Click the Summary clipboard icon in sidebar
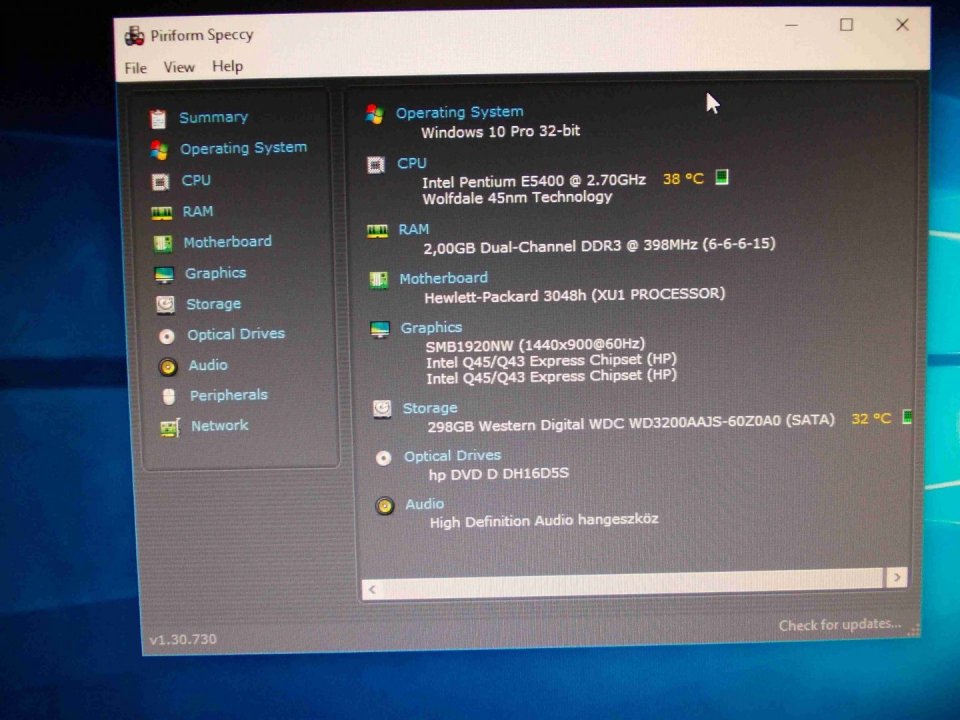 point(158,119)
